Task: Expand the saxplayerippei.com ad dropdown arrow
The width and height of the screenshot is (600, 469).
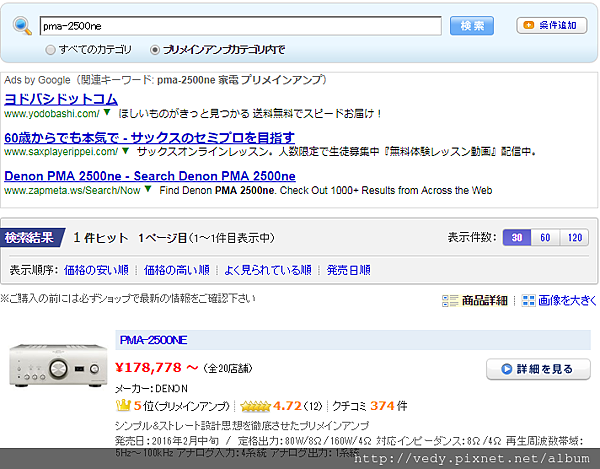Action: pyautogui.click(x=125, y=151)
